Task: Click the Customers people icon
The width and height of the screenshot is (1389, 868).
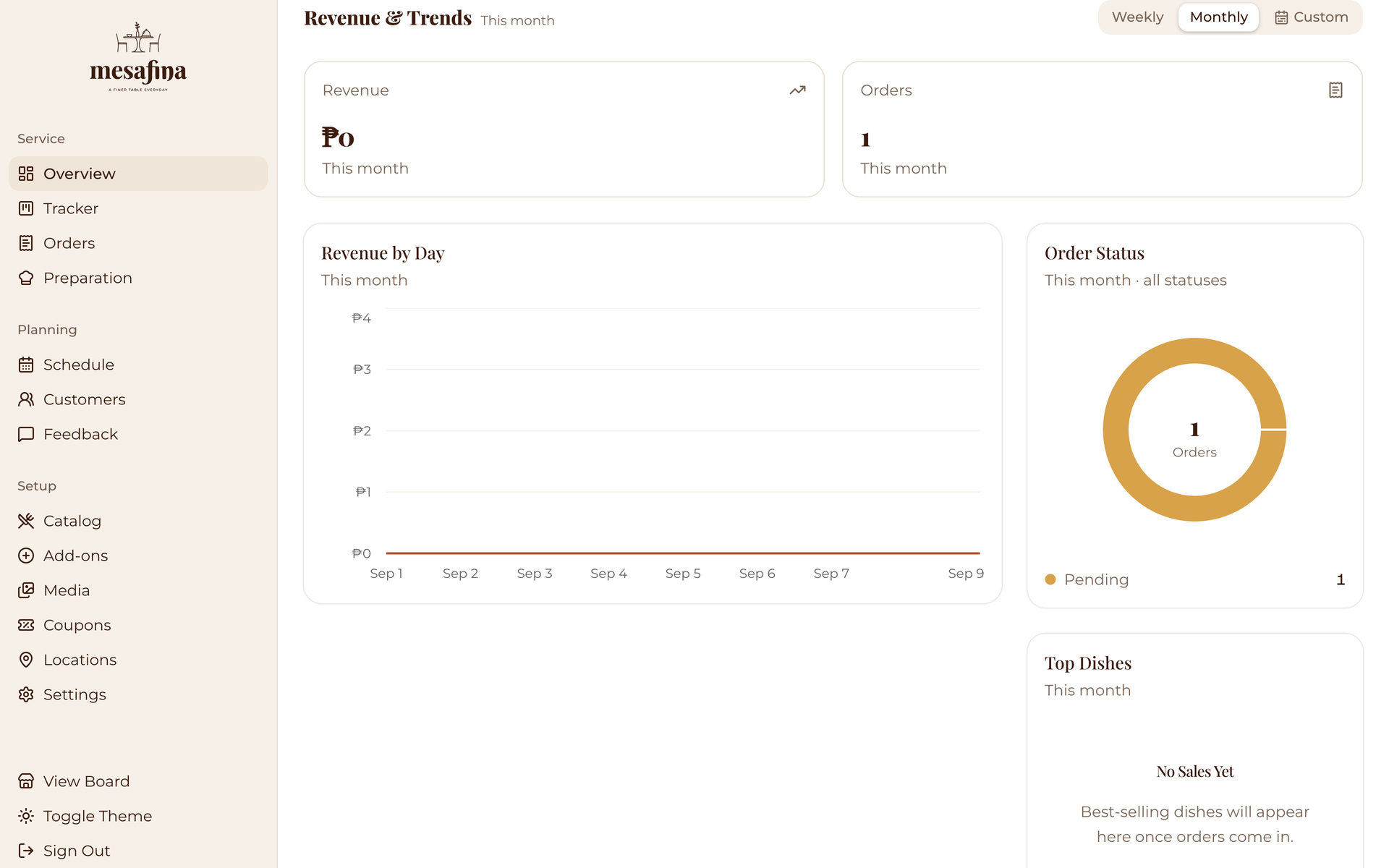Action: (x=26, y=399)
